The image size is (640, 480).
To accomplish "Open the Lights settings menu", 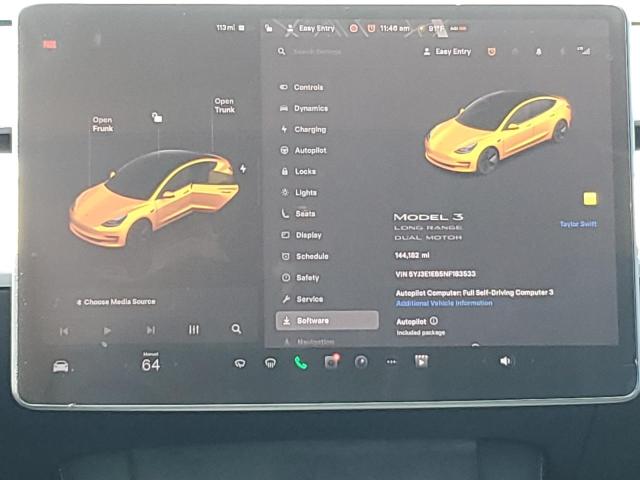I will [299, 193].
